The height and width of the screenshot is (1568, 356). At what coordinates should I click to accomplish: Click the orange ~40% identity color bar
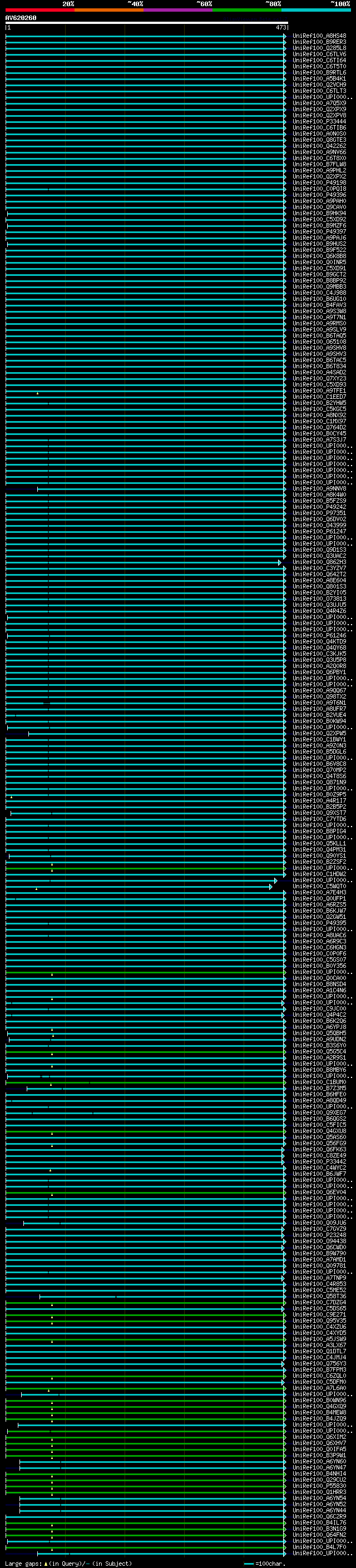[x=109, y=10]
